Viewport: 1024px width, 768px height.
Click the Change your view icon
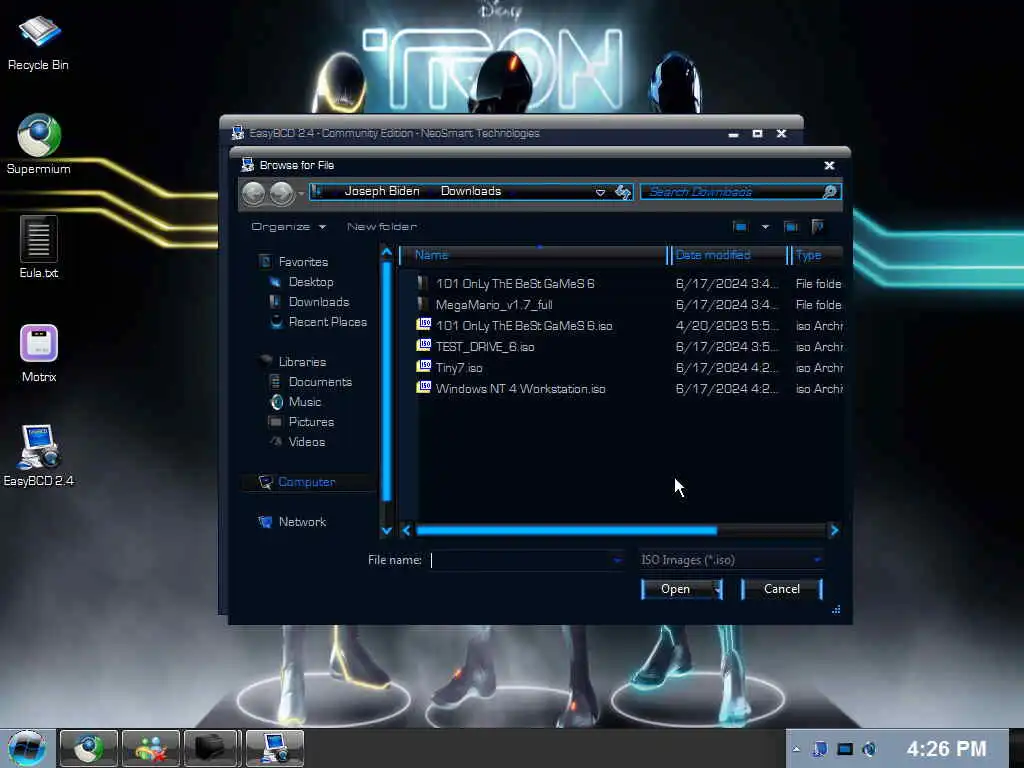pyautogui.click(x=740, y=227)
